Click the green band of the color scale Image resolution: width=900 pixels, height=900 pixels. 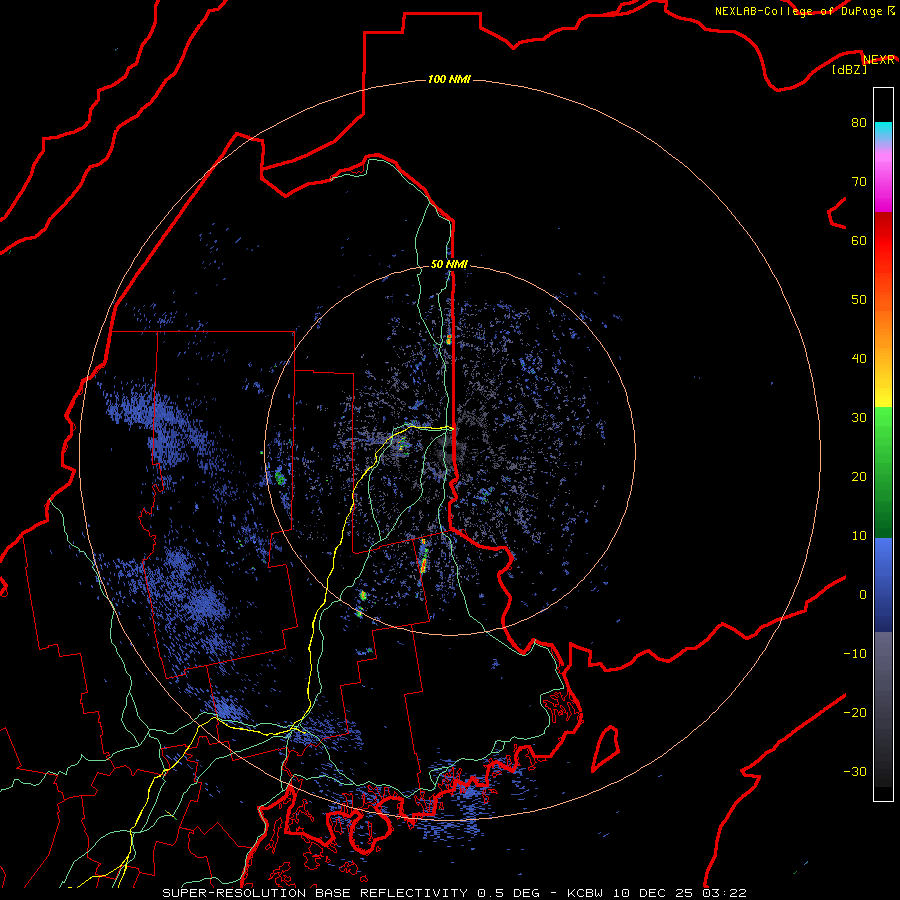(883, 472)
